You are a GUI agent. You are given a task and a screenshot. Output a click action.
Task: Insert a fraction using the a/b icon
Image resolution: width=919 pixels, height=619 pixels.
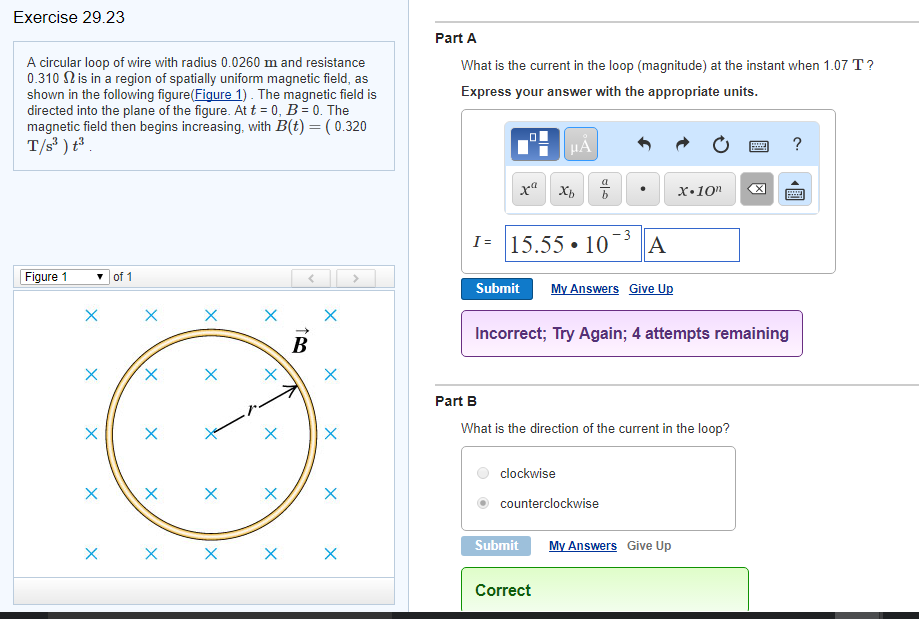pyautogui.click(x=603, y=188)
